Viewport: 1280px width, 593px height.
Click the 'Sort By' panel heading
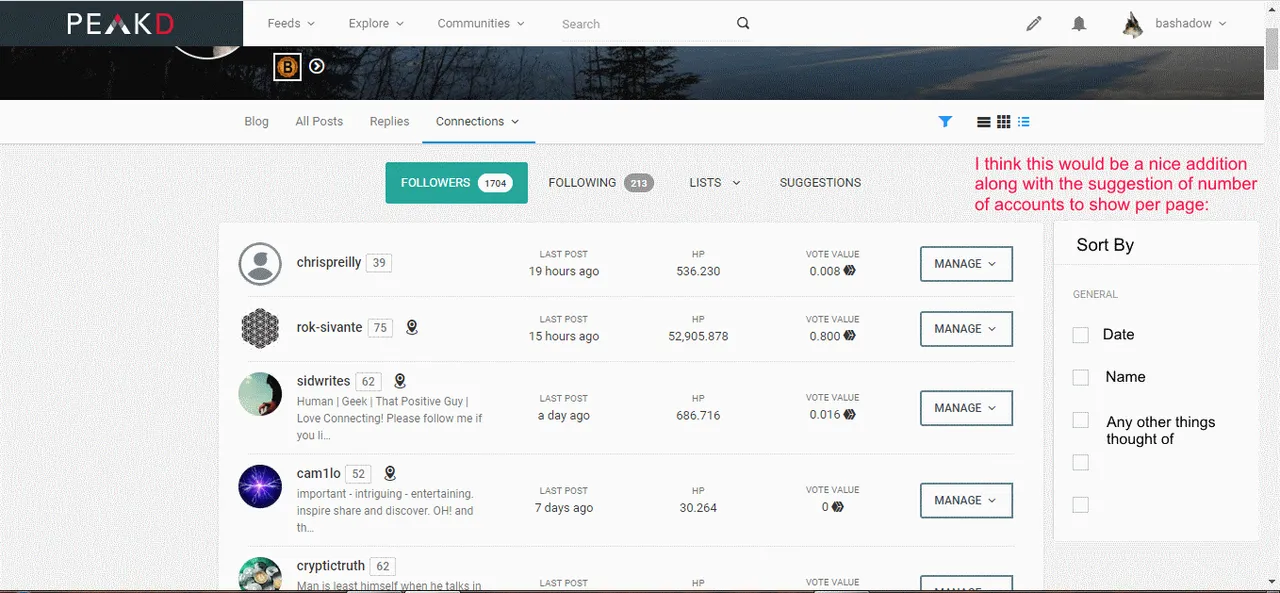(x=1105, y=245)
